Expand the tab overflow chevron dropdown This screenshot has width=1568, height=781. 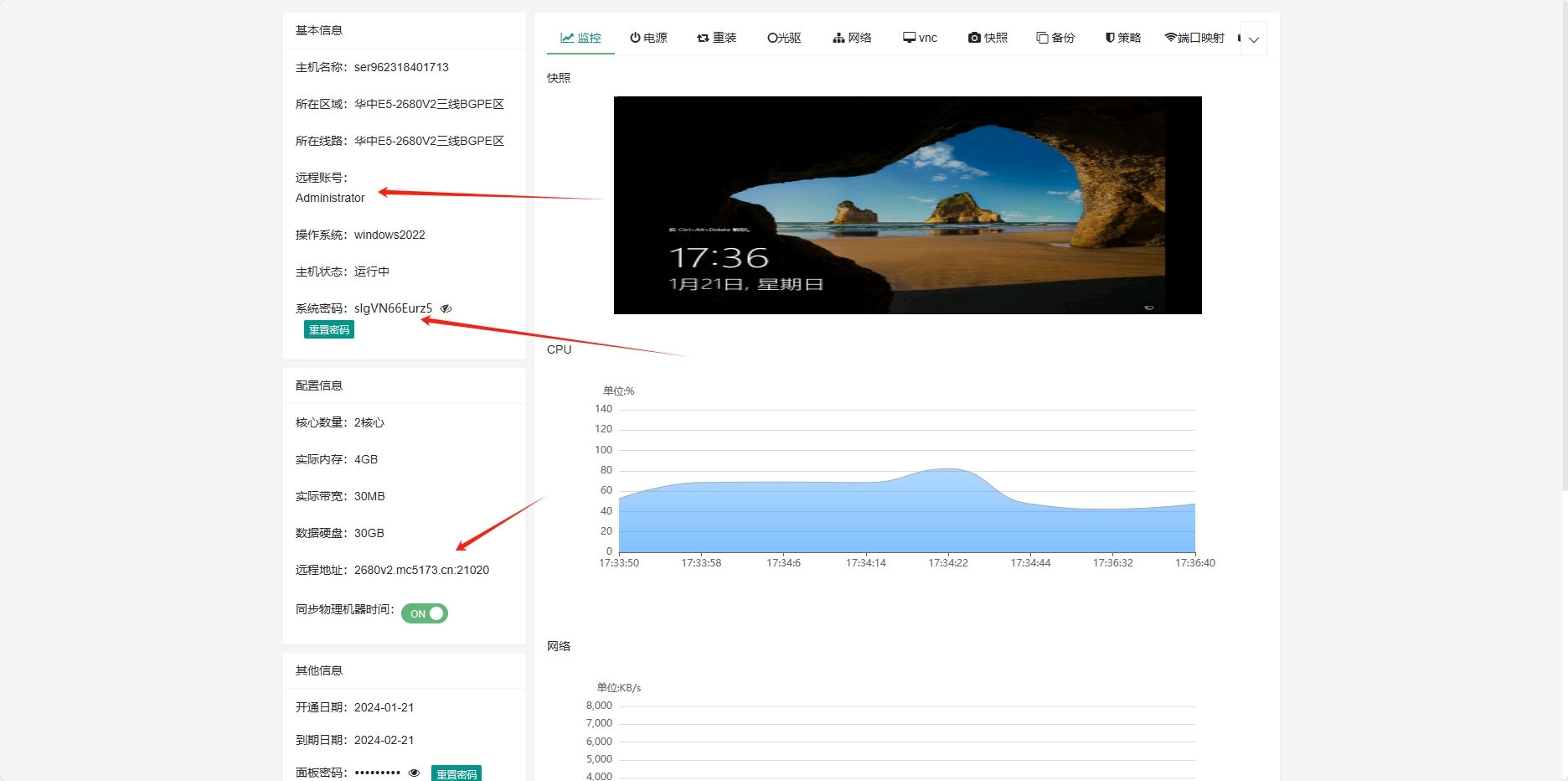click(1254, 39)
